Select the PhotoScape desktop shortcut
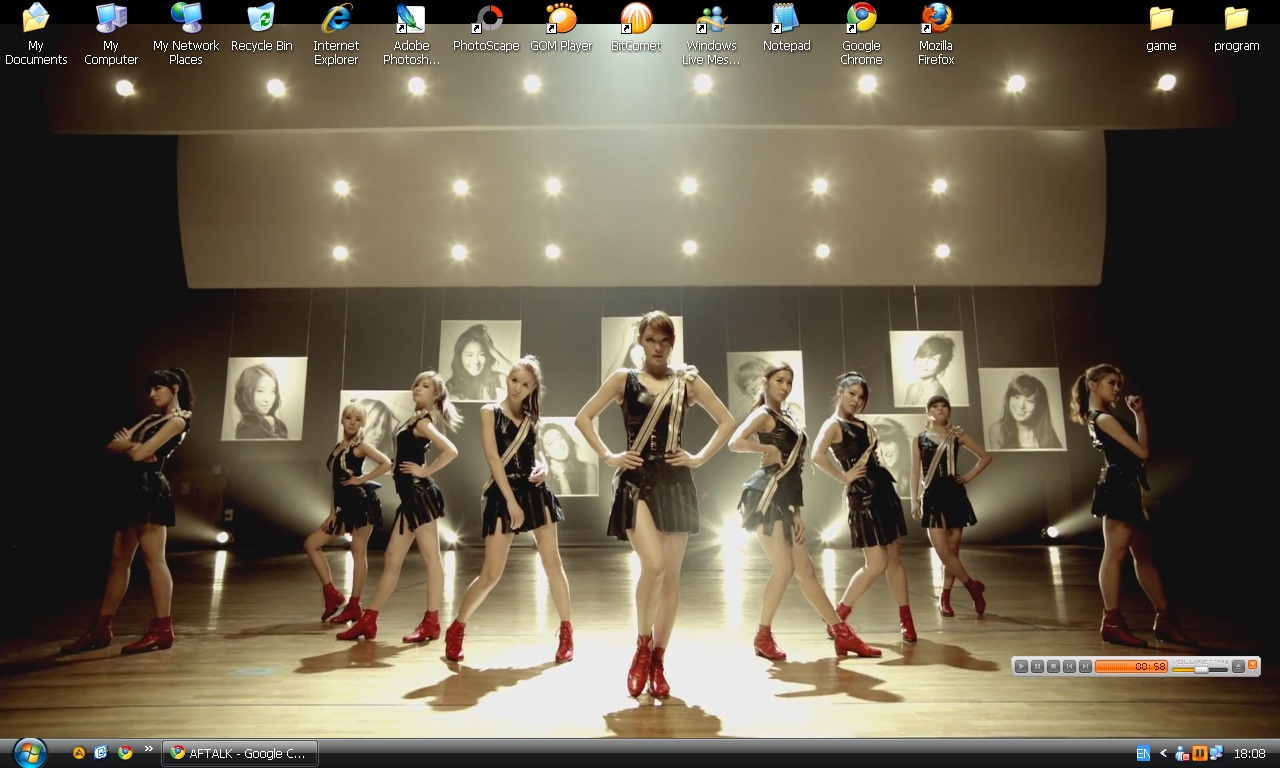Viewport: 1280px width, 768px height. (x=486, y=28)
